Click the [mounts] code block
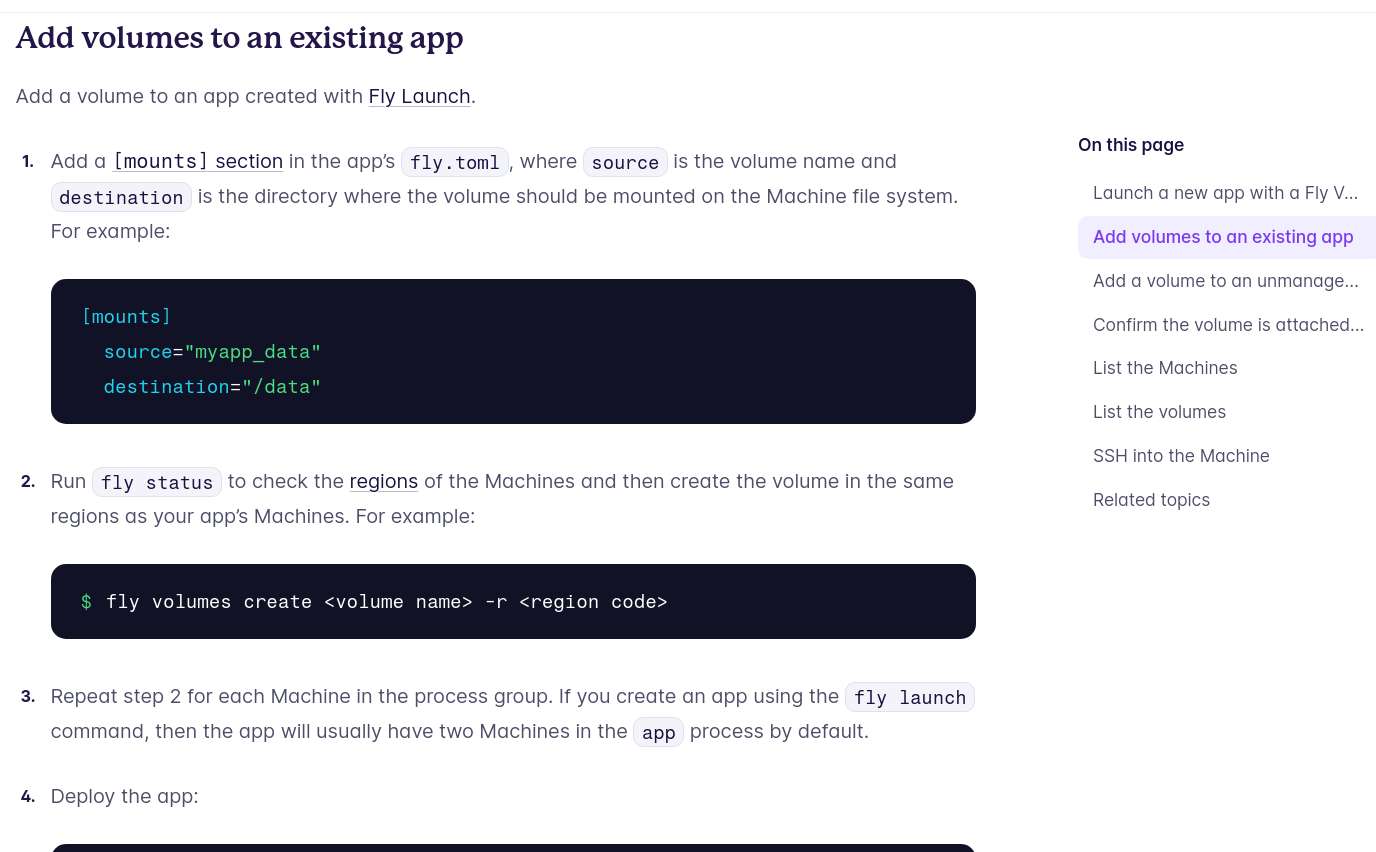 (513, 351)
